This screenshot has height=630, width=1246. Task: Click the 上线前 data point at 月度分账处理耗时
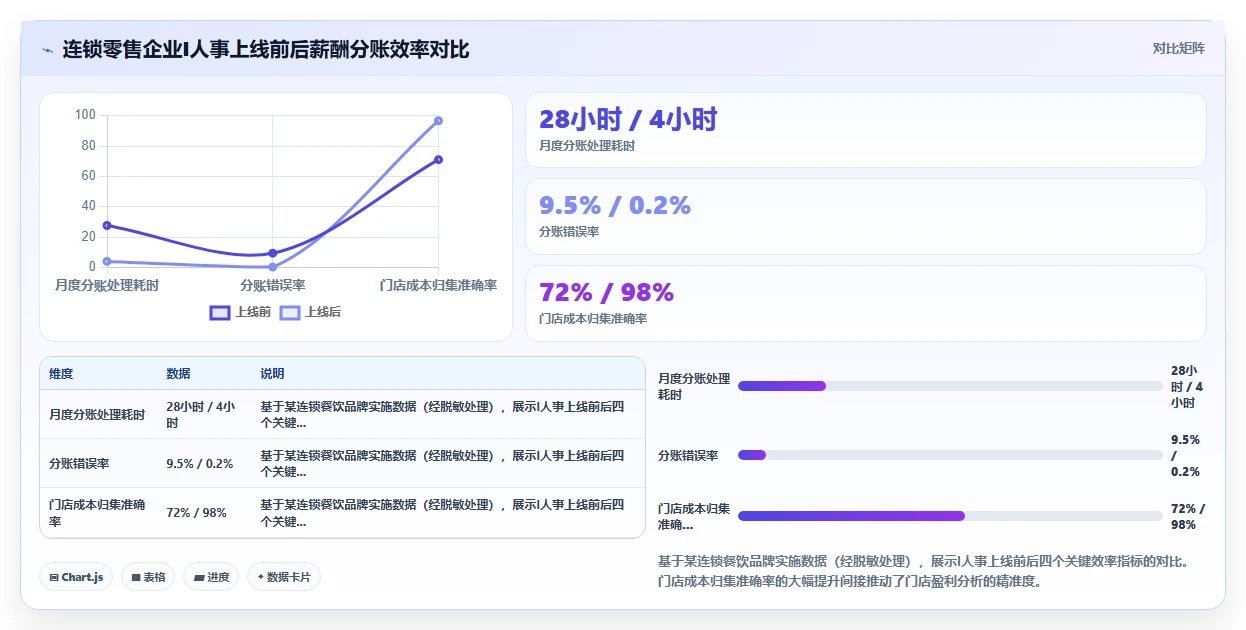coord(107,225)
